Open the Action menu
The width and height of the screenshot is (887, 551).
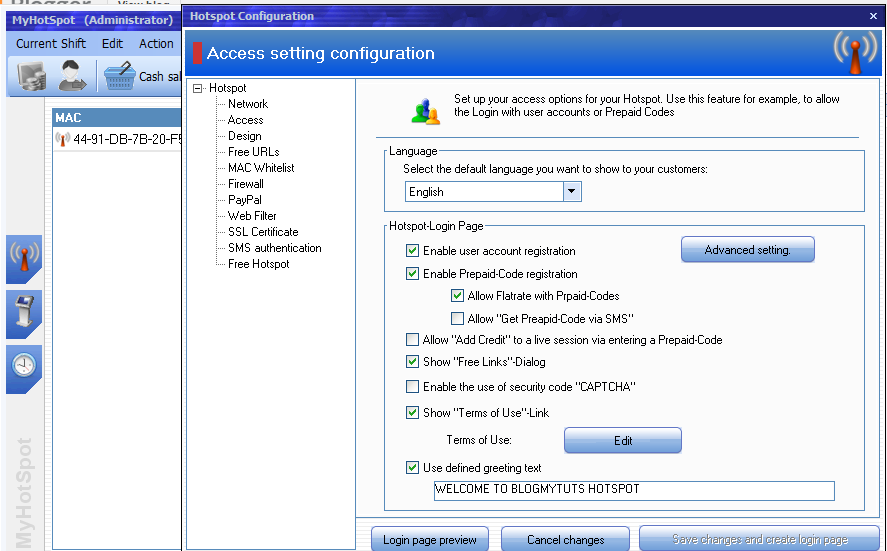(156, 44)
